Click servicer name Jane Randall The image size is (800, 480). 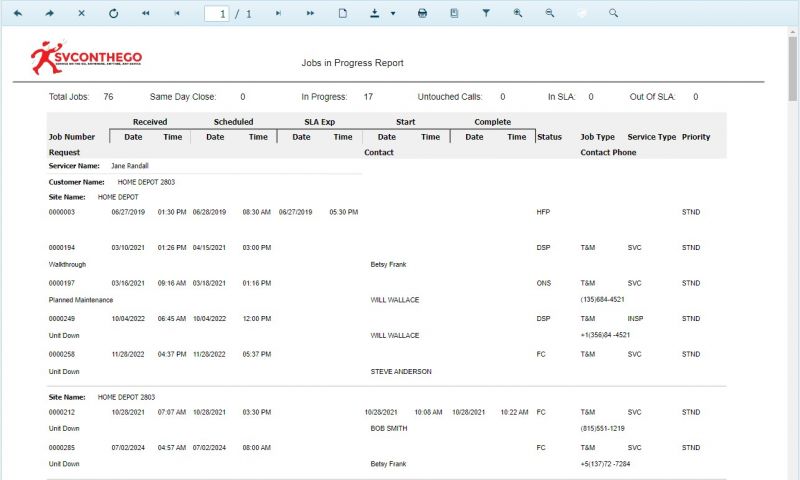(130, 166)
